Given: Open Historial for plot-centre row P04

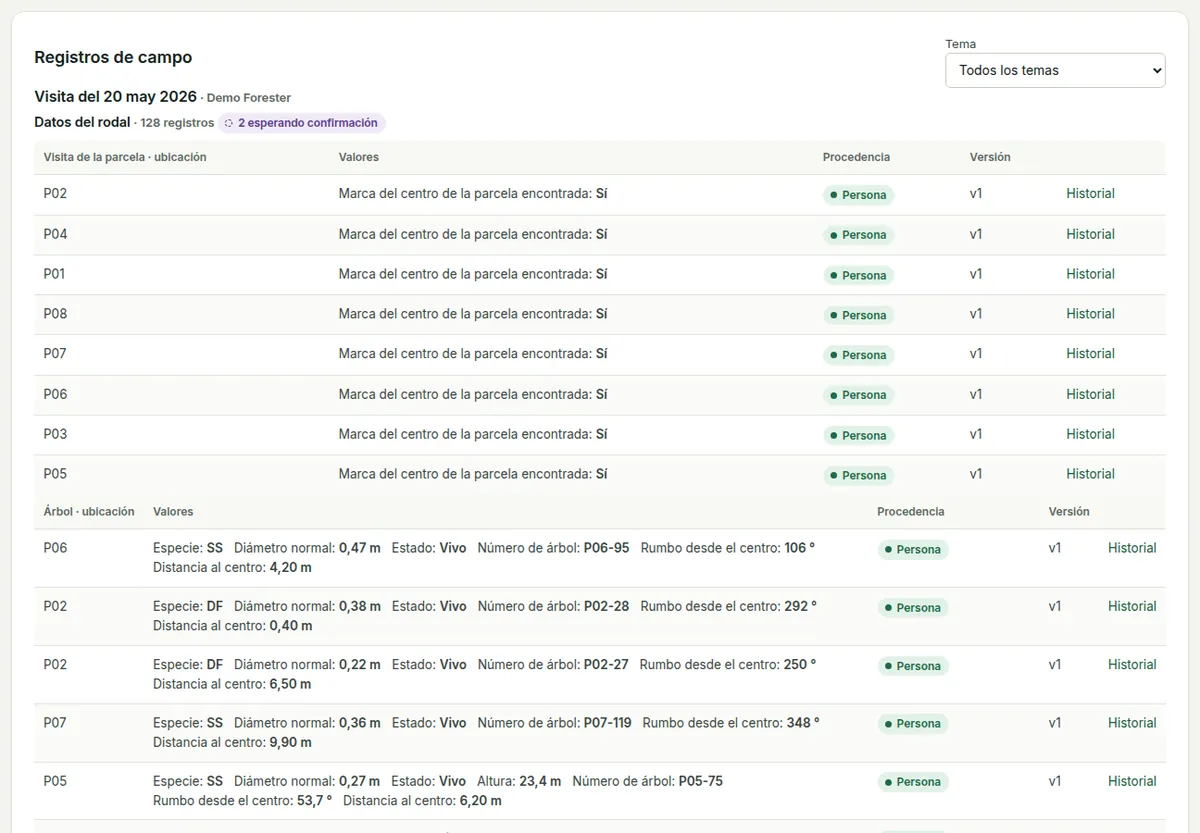Looking at the screenshot, I should coord(1090,234).
